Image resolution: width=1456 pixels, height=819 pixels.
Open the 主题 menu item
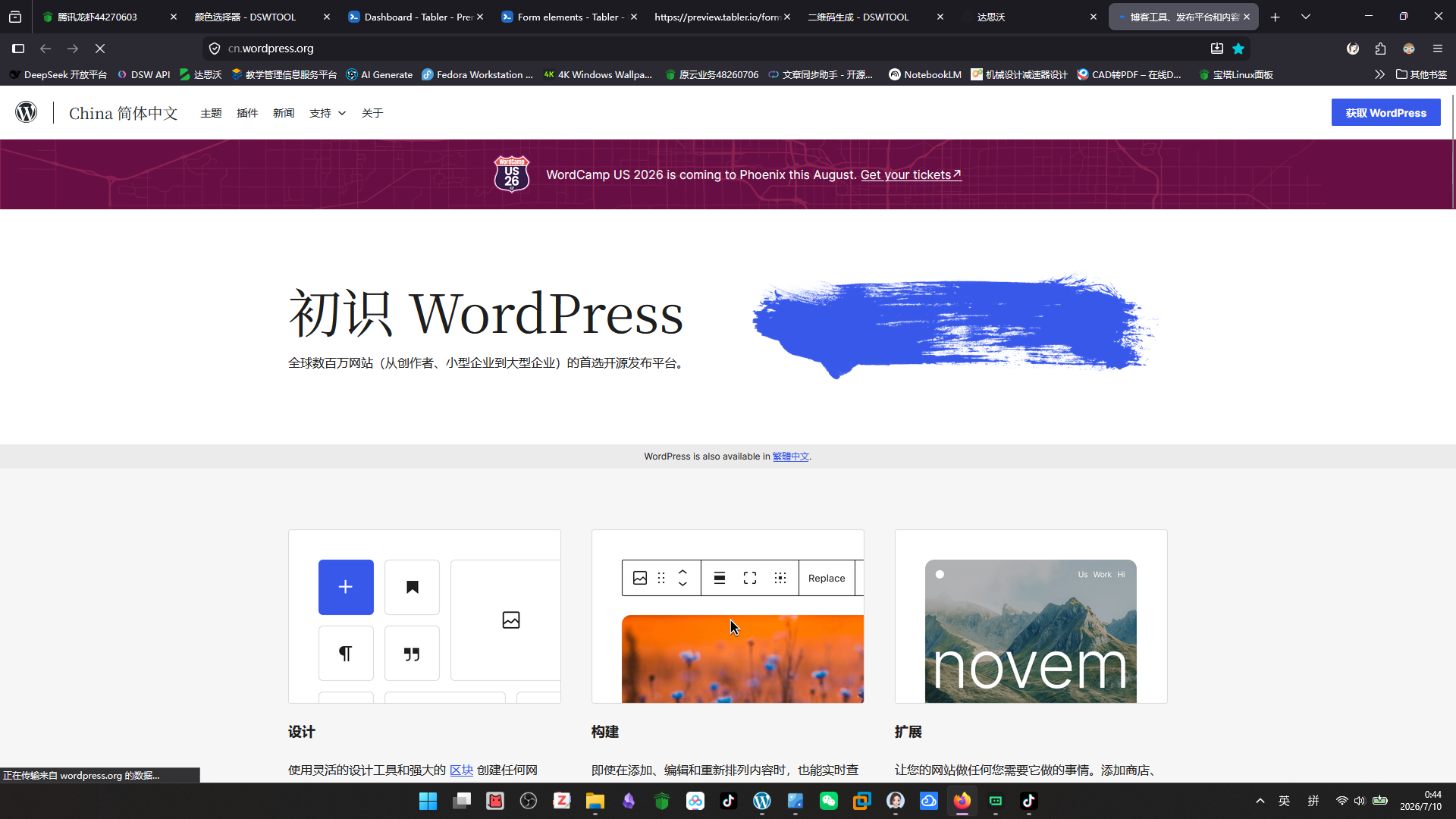coord(211,113)
